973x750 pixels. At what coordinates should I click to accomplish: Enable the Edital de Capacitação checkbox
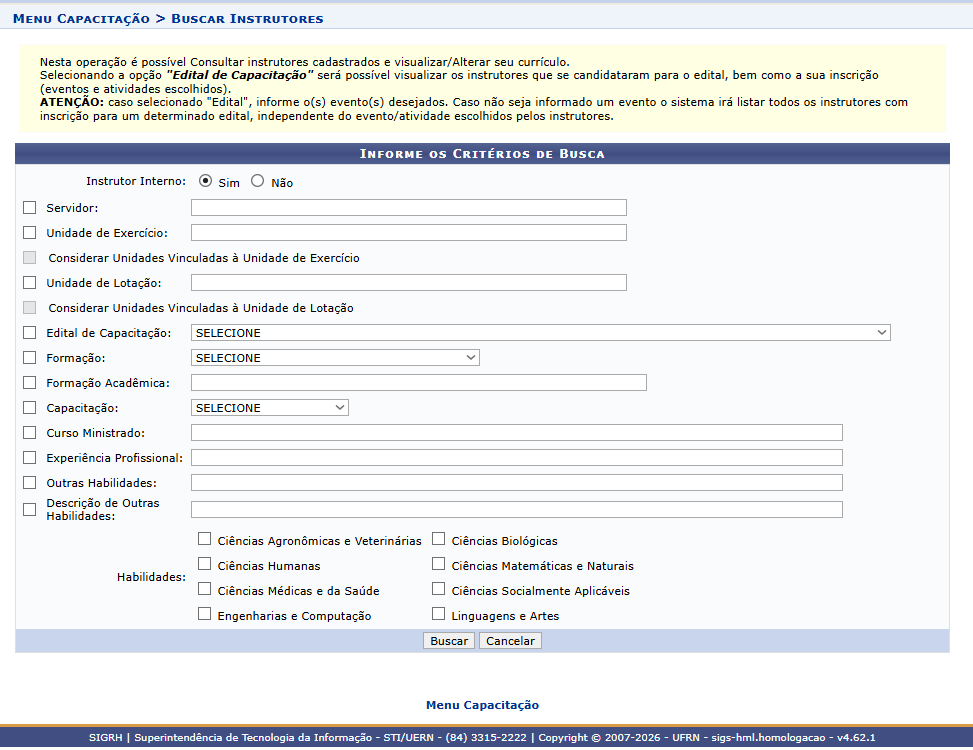coord(29,333)
